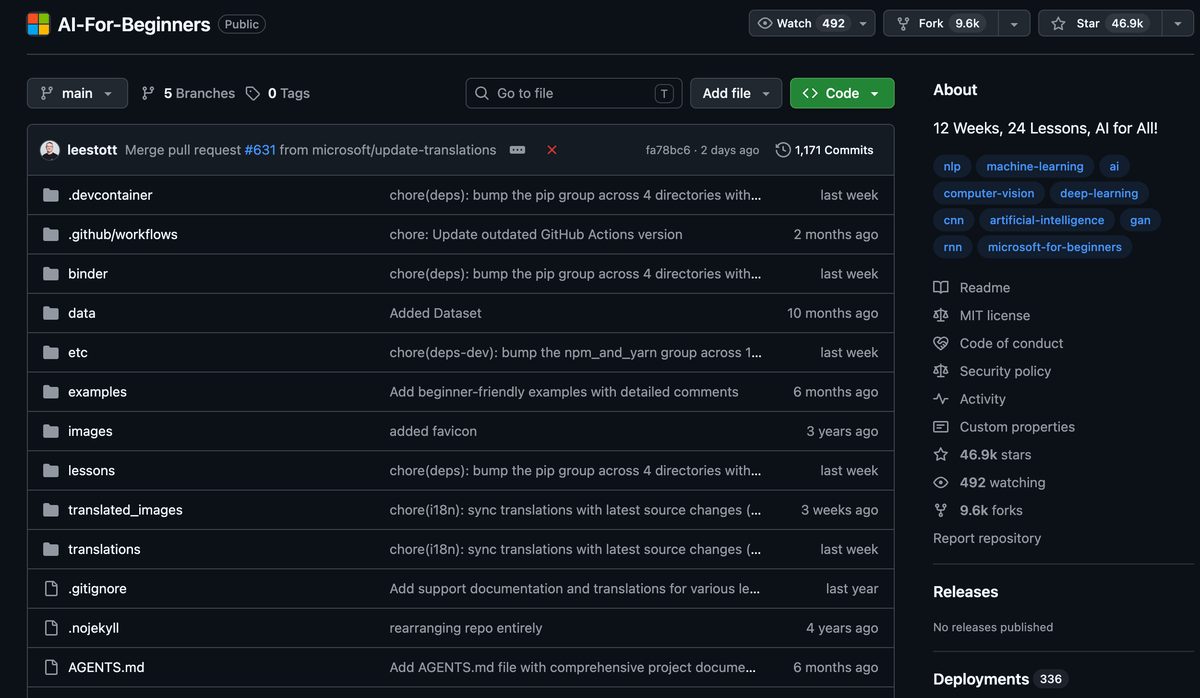
Task: Click commit message 'Added Dataset'
Action: pos(435,313)
